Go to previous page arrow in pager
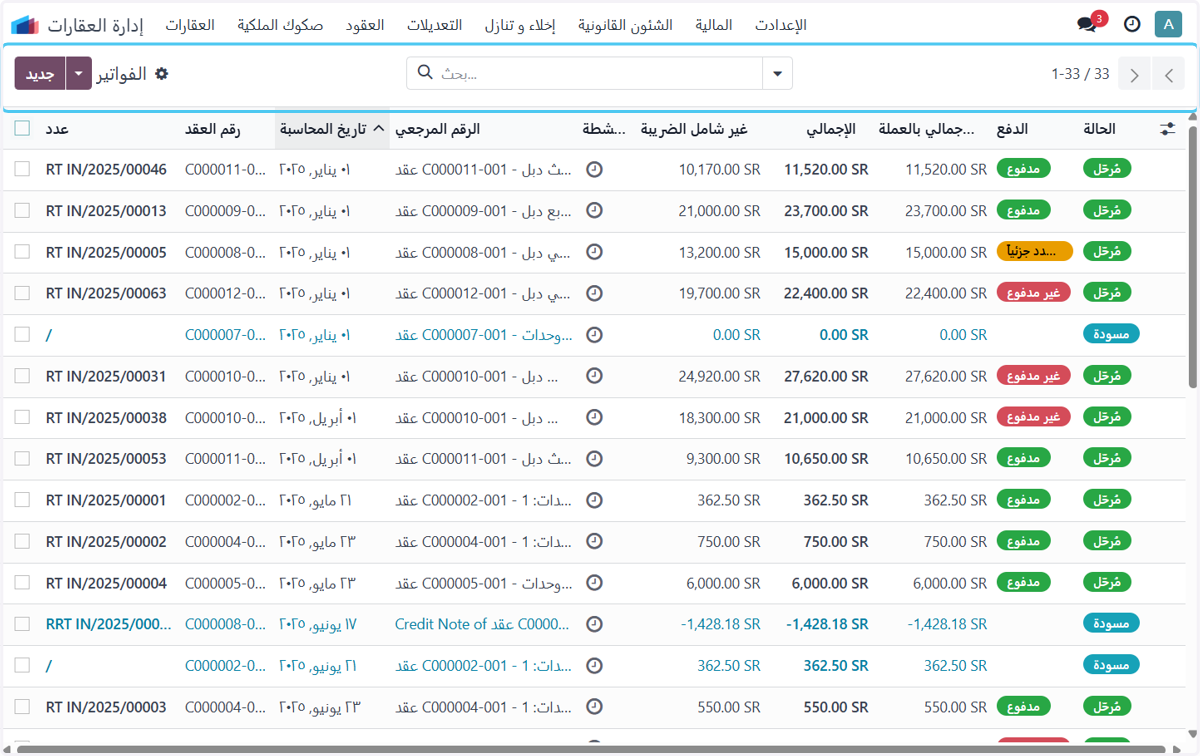The image size is (1200, 756). (1167, 74)
